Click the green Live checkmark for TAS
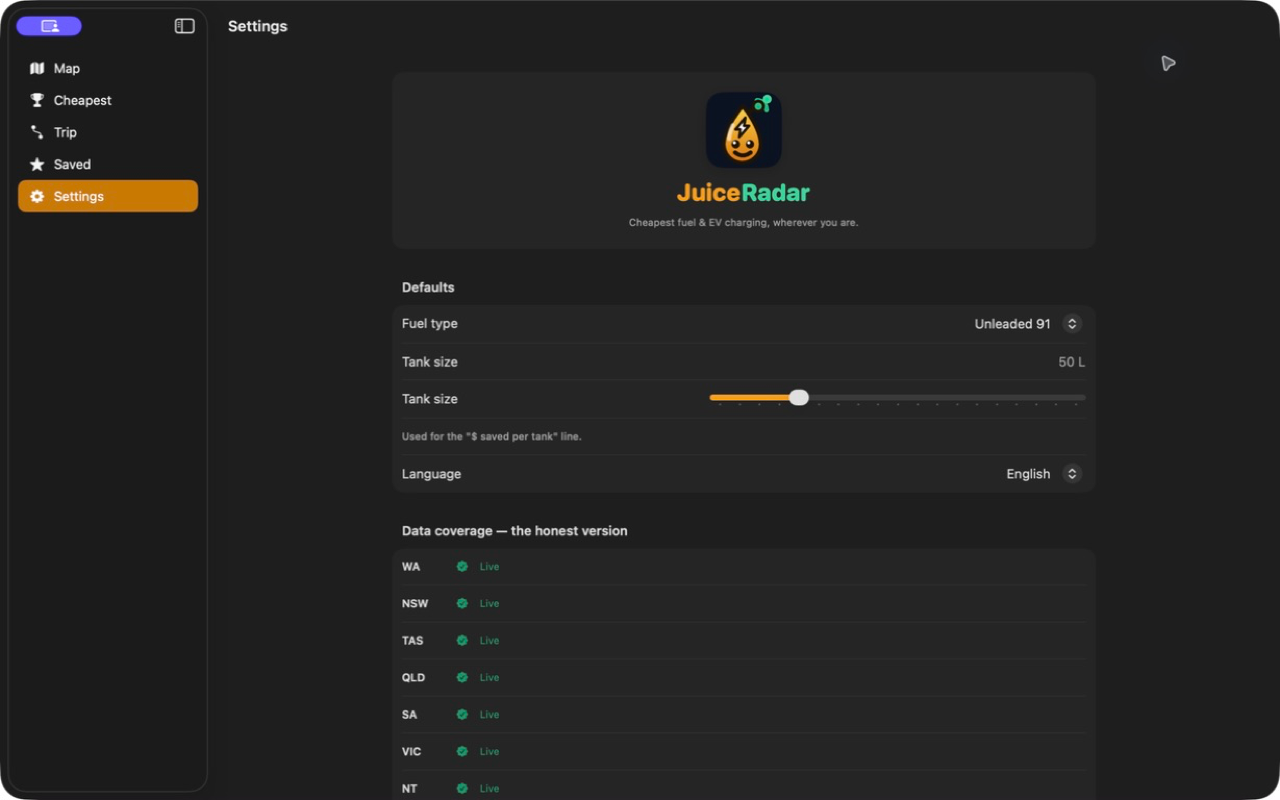Screen dimensions: 1280x800 (462, 641)
